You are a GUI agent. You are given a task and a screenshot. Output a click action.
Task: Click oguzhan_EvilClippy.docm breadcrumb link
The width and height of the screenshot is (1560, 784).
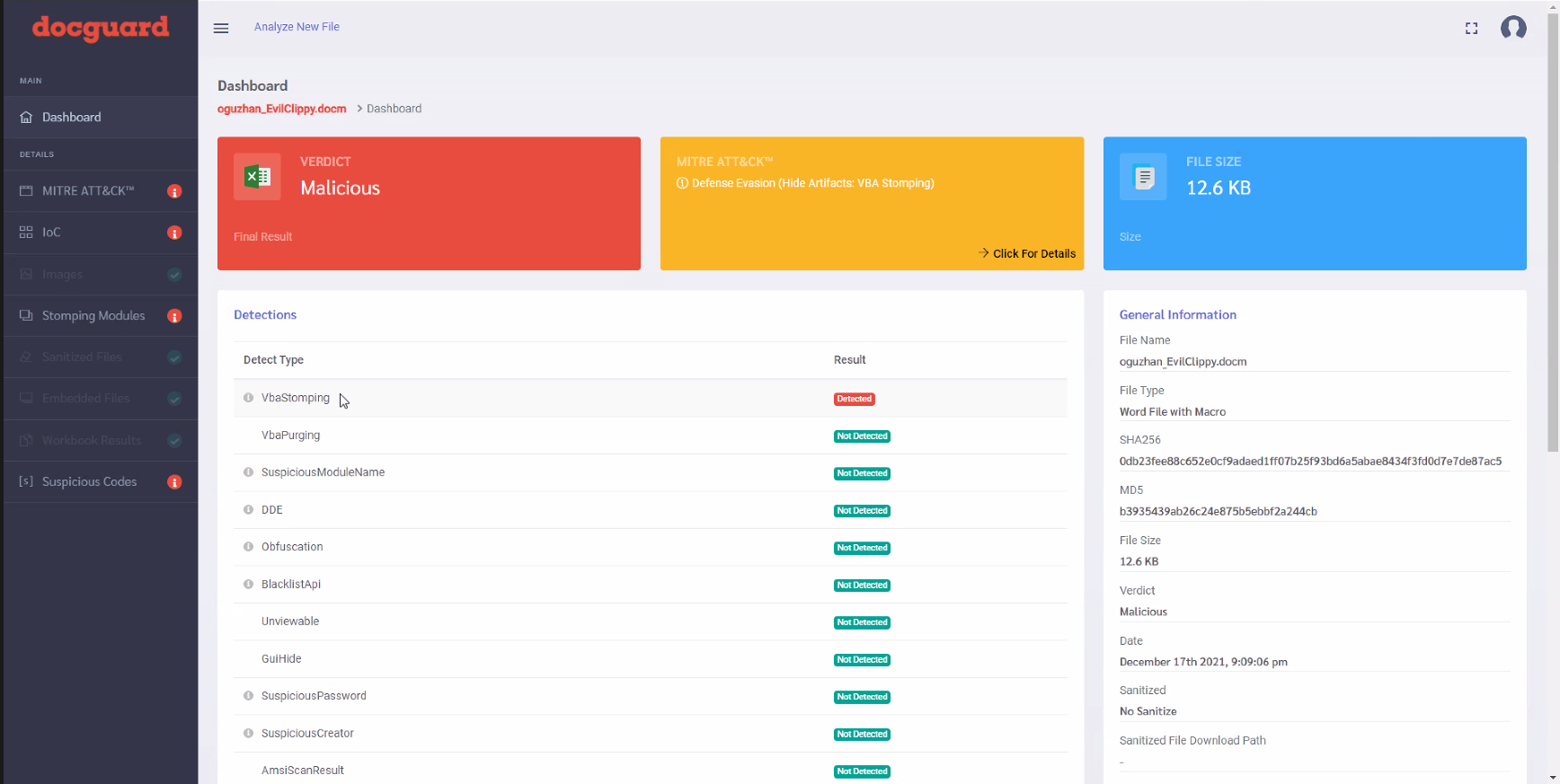click(x=281, y=109)
